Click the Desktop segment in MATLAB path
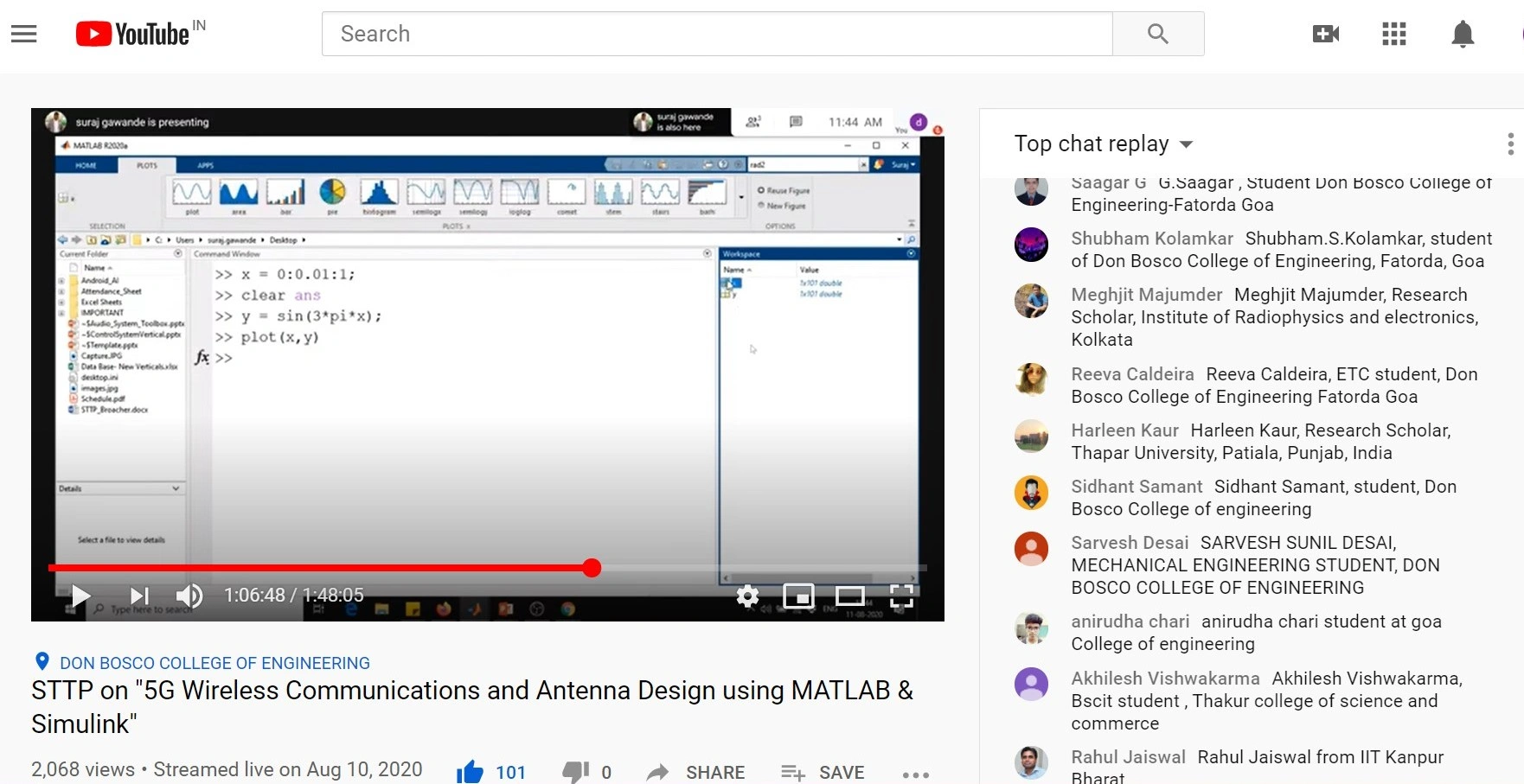Viewport: 1524px width, 784px height. point(283,239)
